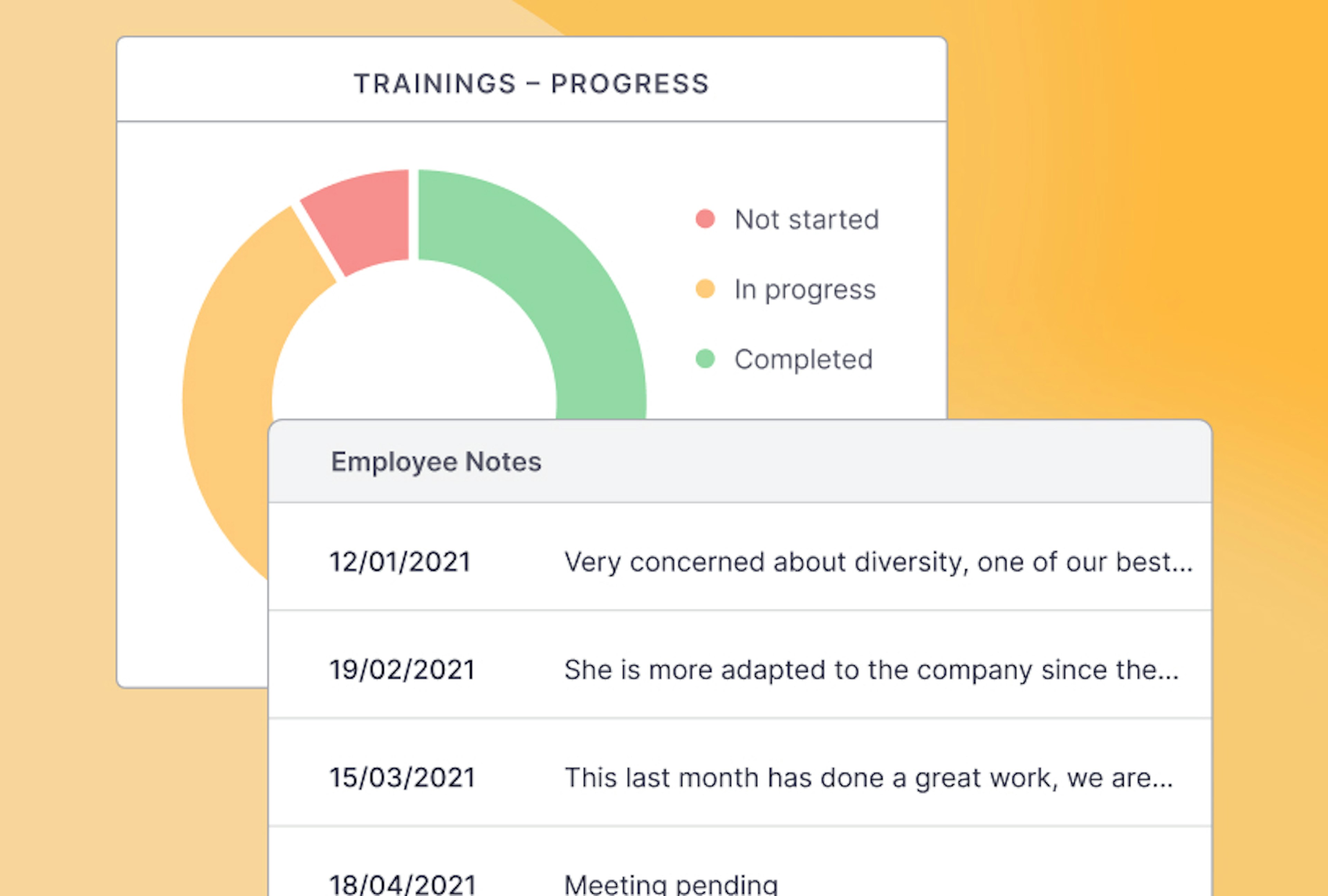Open the note dated 19/02/2021
The height and width of the screenshot is (896, 1328).
pyautogui.click(x=402, y=670)
